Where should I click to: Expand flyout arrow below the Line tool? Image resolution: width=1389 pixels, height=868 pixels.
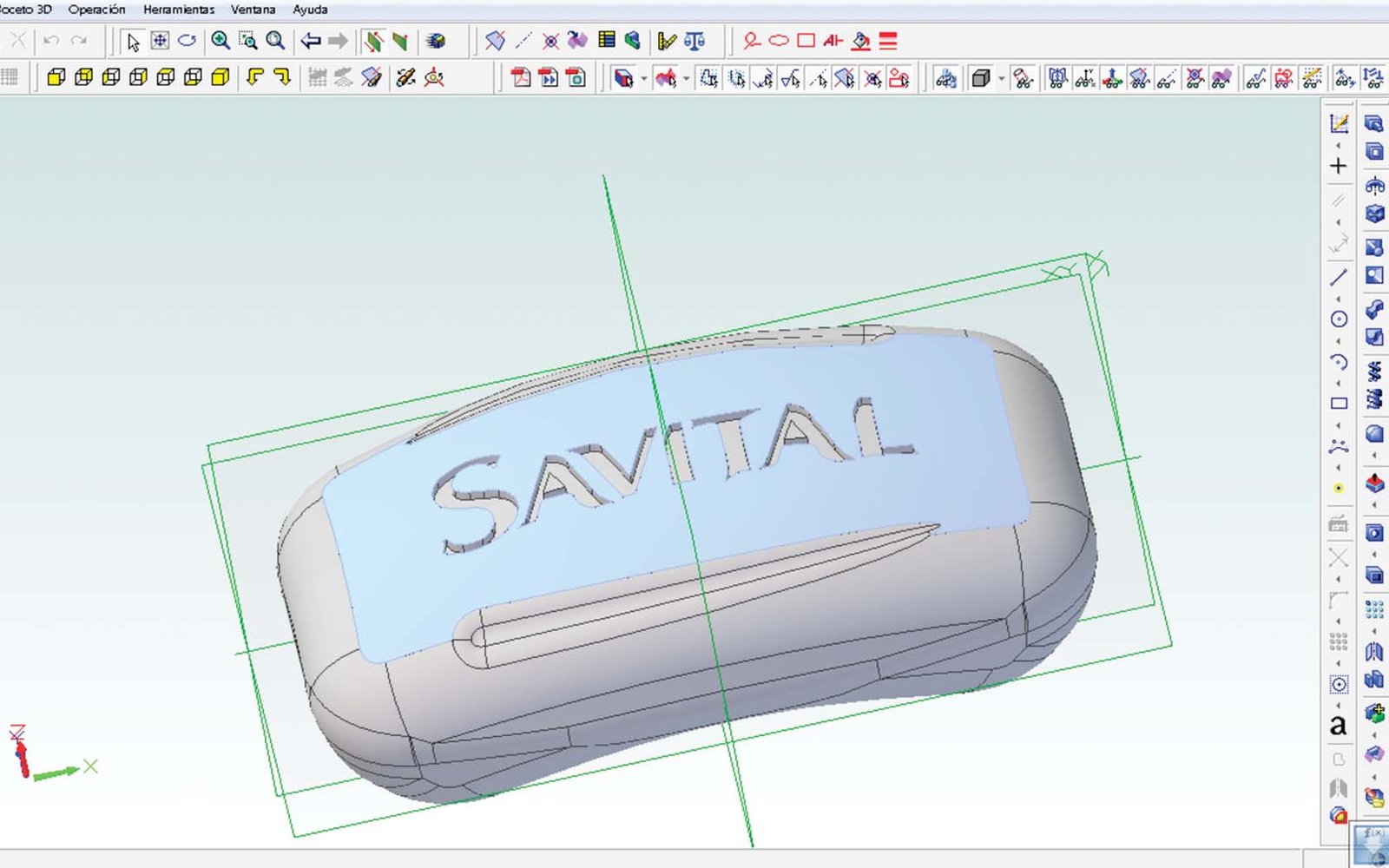pos(1339,299)
